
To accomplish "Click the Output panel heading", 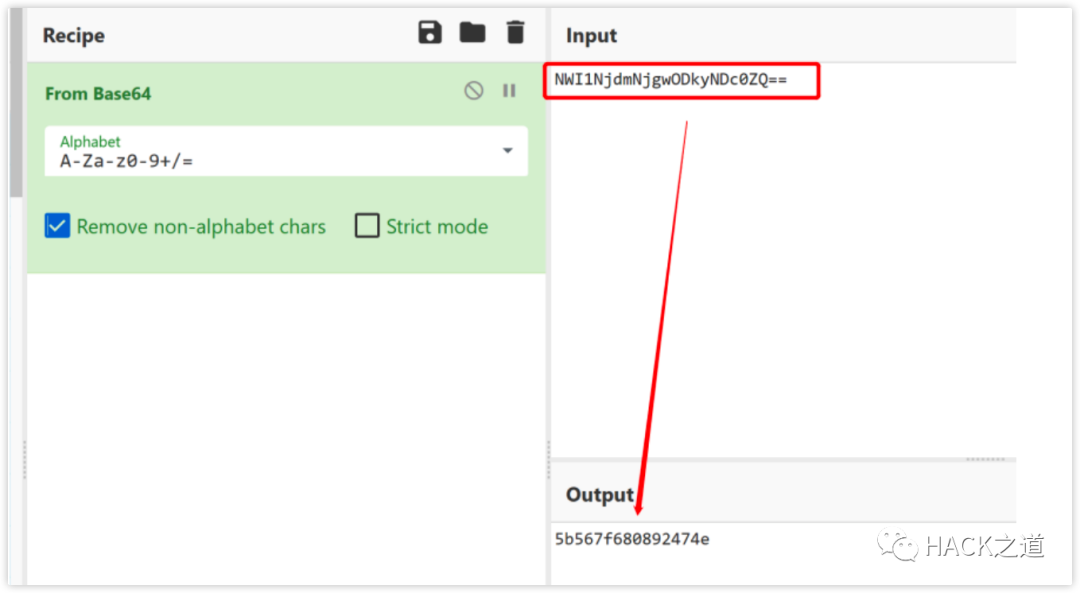I will pos(600,495).
